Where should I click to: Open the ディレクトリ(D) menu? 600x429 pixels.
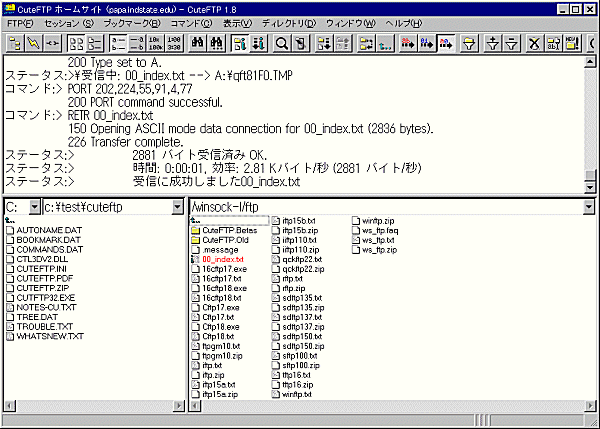[x=289, y=24]
